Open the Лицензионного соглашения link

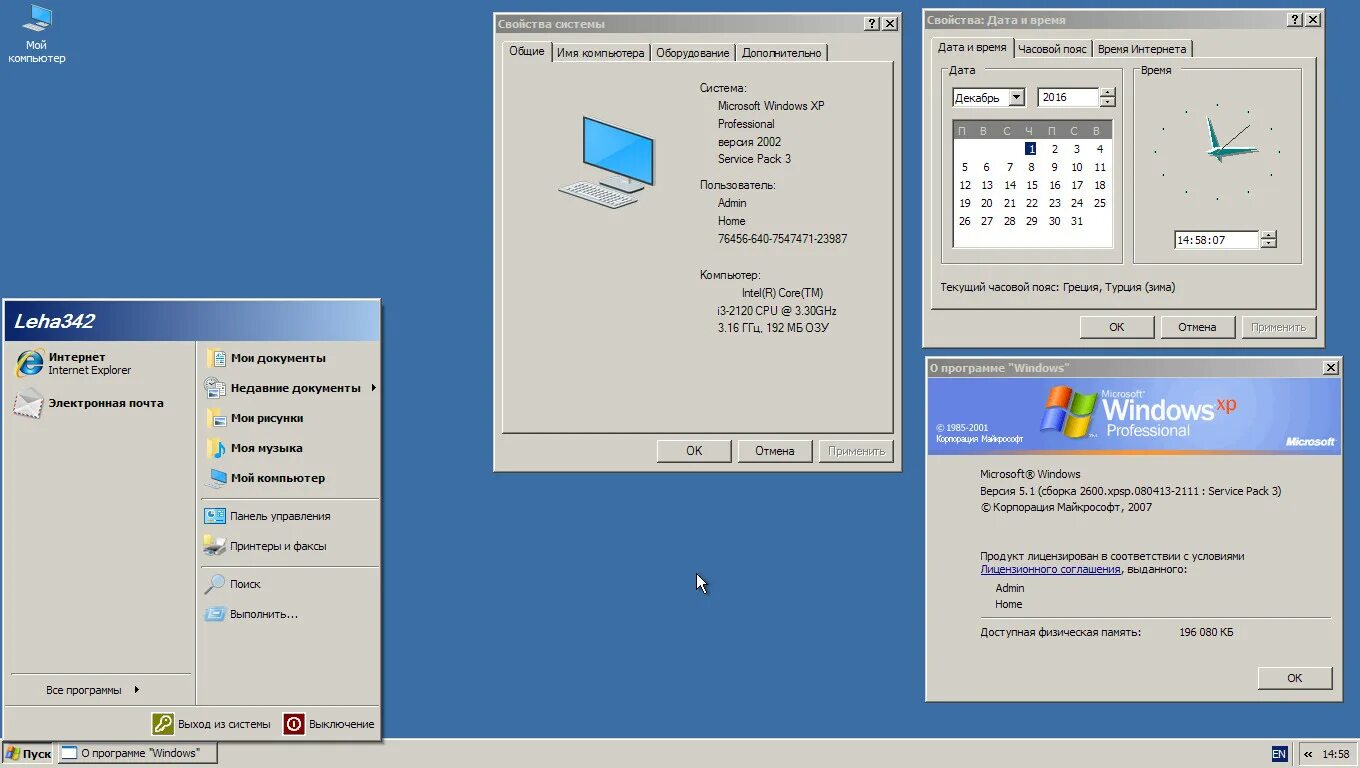1050,569
